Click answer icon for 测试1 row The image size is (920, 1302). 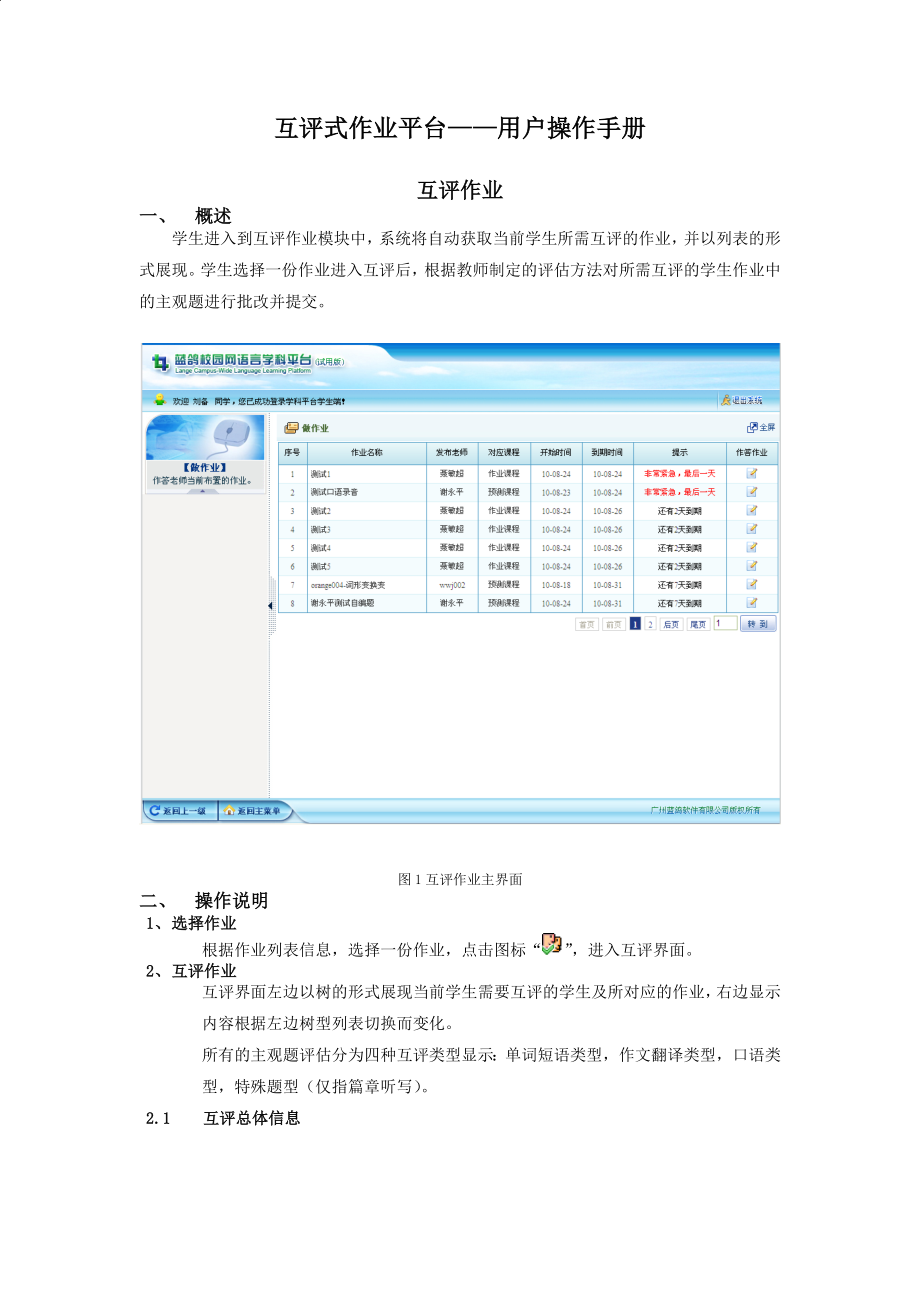(x=752, y=473)
